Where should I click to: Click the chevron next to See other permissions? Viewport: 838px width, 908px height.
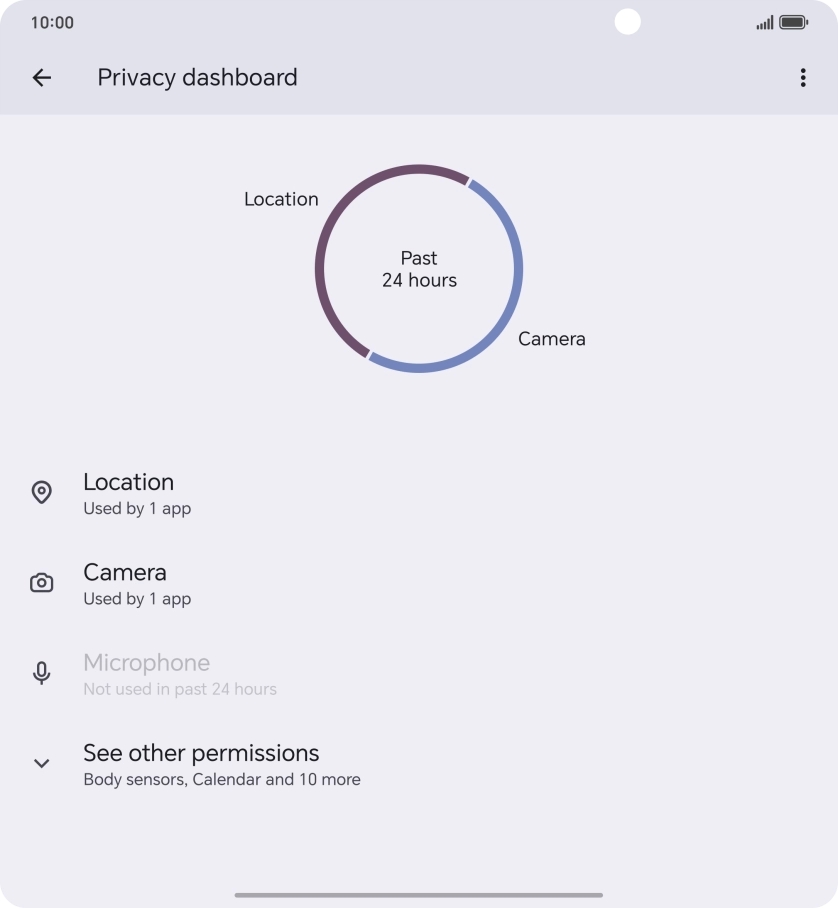coord(41,763)
